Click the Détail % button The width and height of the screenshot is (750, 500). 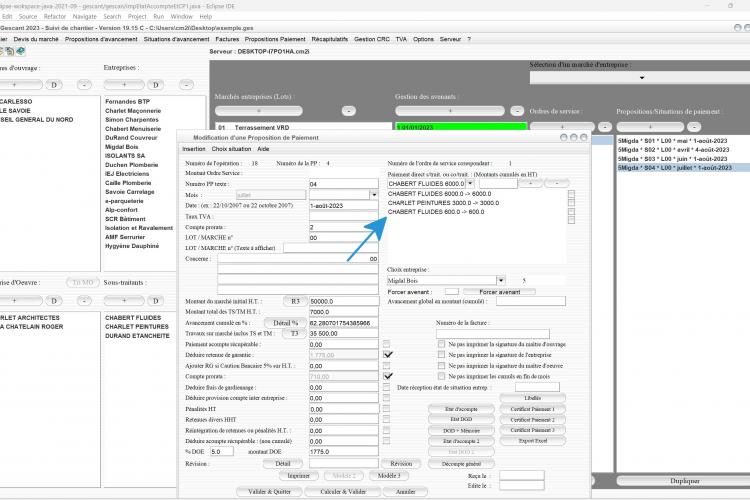(x=286, y=323)
